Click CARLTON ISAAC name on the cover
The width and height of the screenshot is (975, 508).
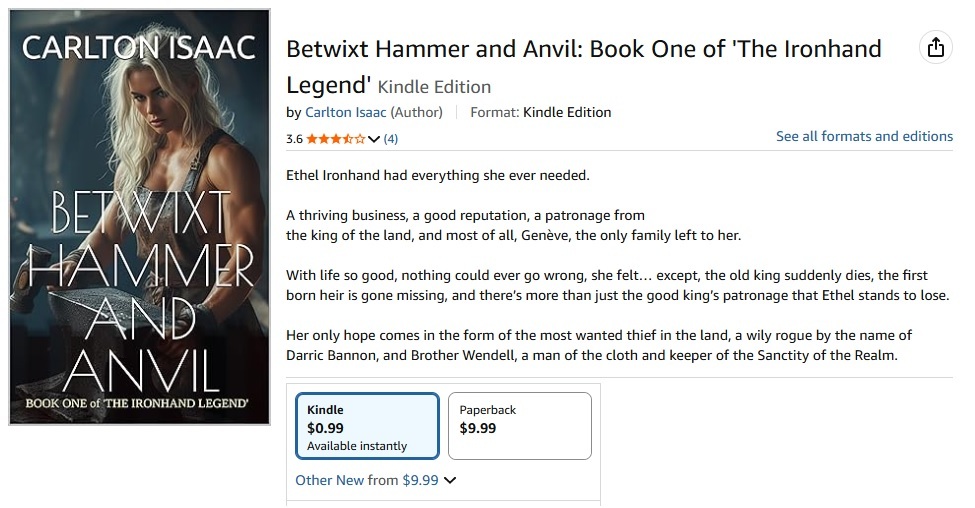click(x=139, y=47)
